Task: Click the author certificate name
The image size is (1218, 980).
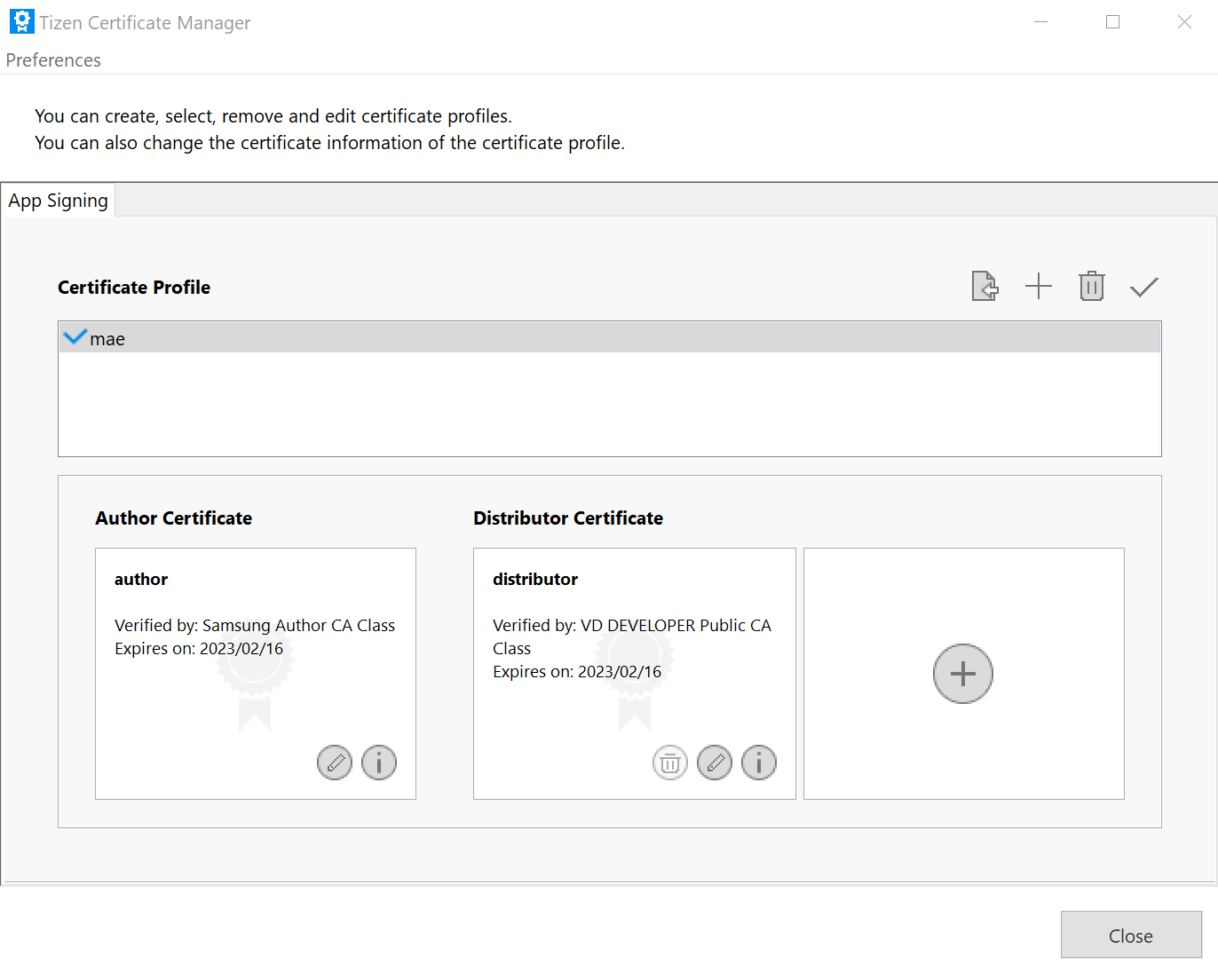Action: (141, 579)
